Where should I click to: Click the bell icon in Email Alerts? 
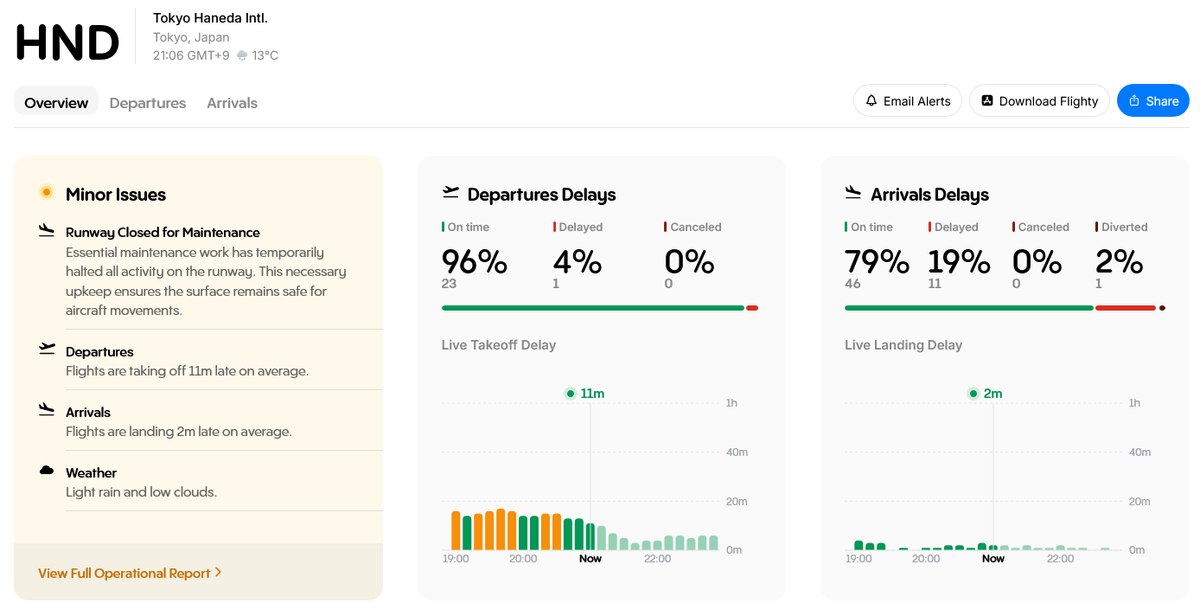[871, 101]
